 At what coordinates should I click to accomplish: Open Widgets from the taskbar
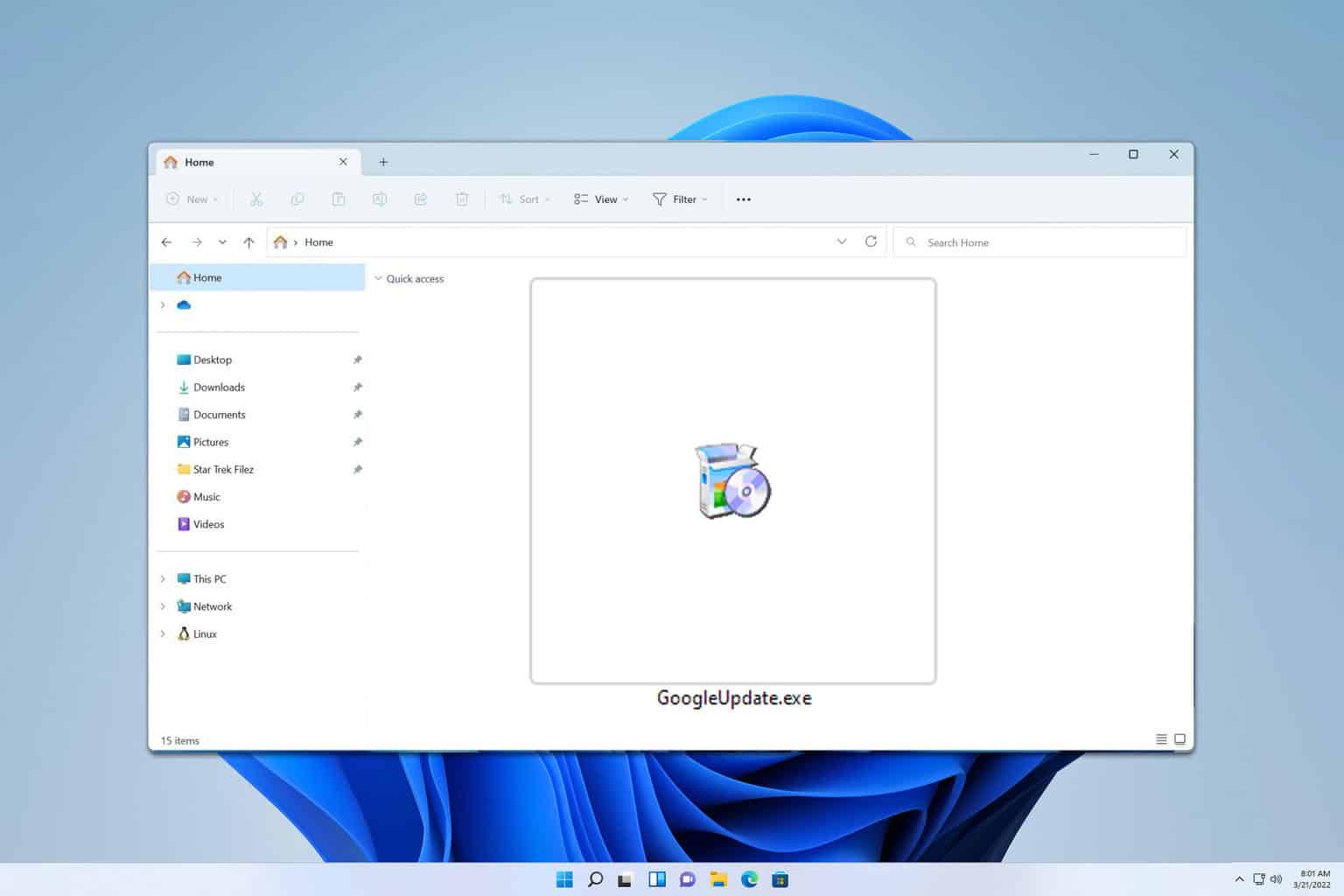(x=657, y=879)
